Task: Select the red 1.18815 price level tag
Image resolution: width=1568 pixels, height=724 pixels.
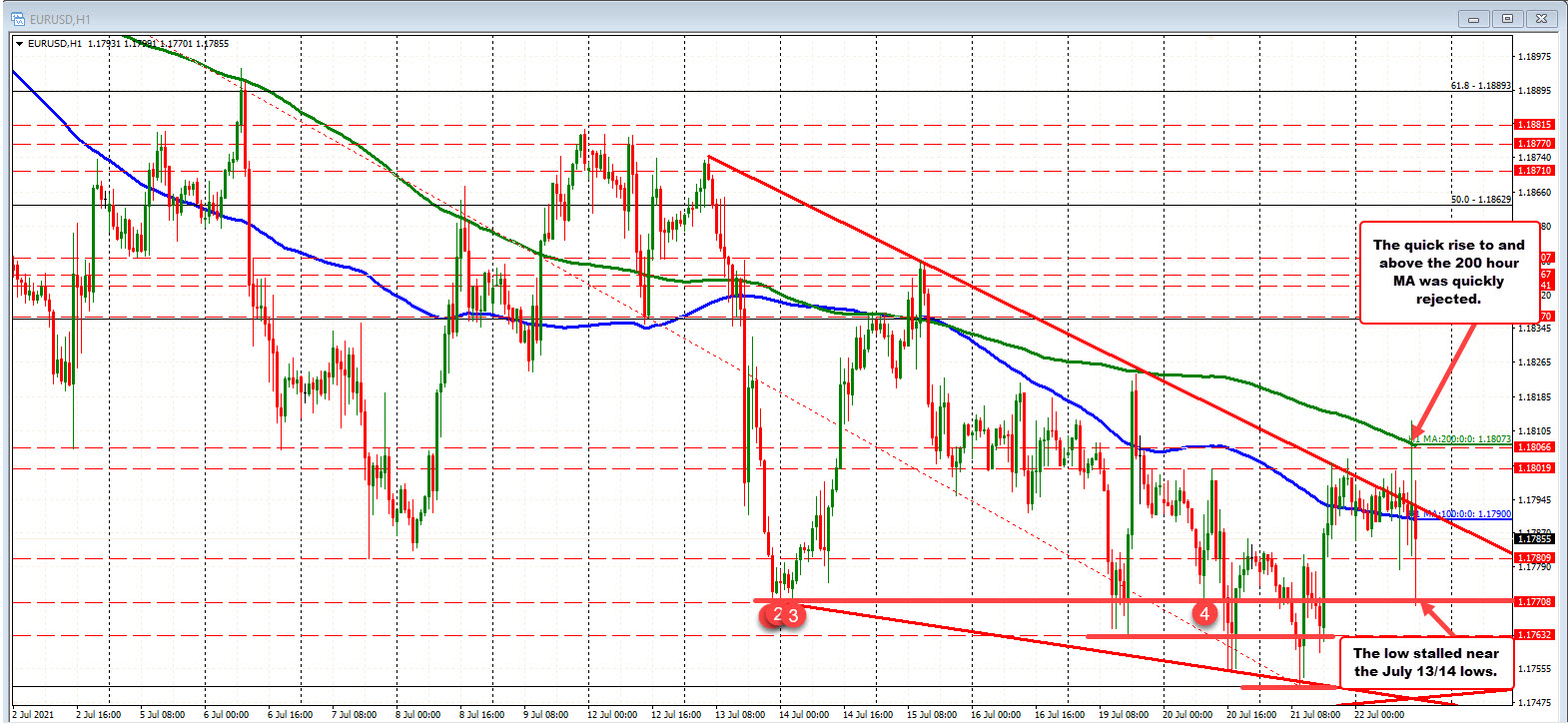Action: point(1535,125)
